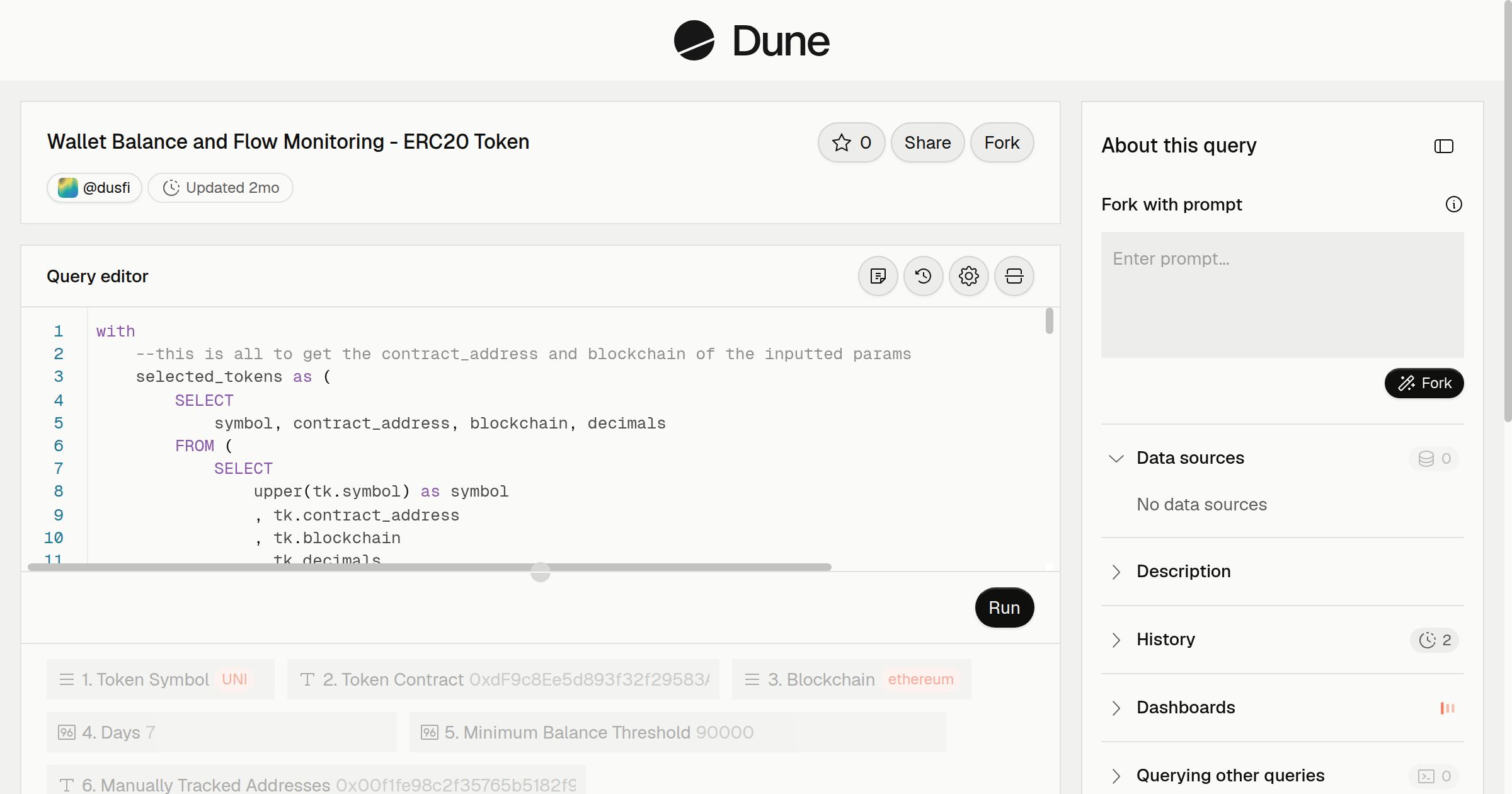Image resolution: width=1512 pixels, height=794 pixels.
Task: Click the @dusfi author avatar
Action: [x=68, y=188]
